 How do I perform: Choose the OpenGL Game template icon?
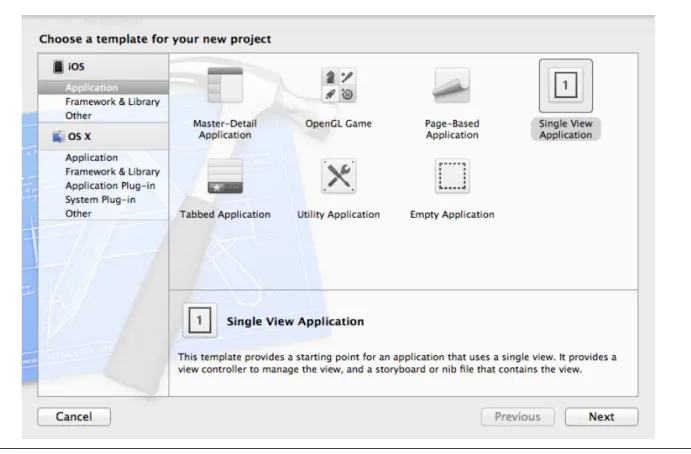click(338, 85)
